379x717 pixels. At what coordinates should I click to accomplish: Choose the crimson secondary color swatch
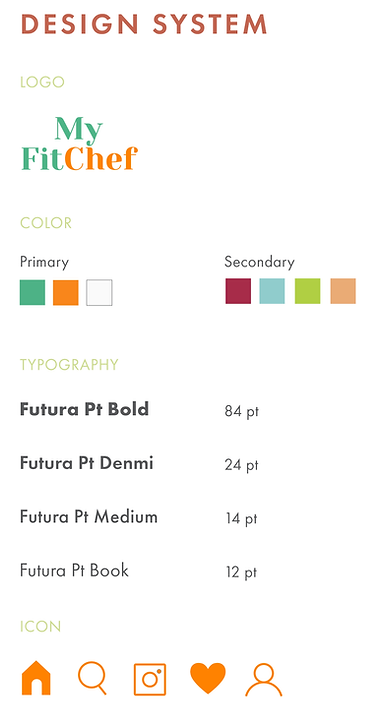tap(238, 291)
